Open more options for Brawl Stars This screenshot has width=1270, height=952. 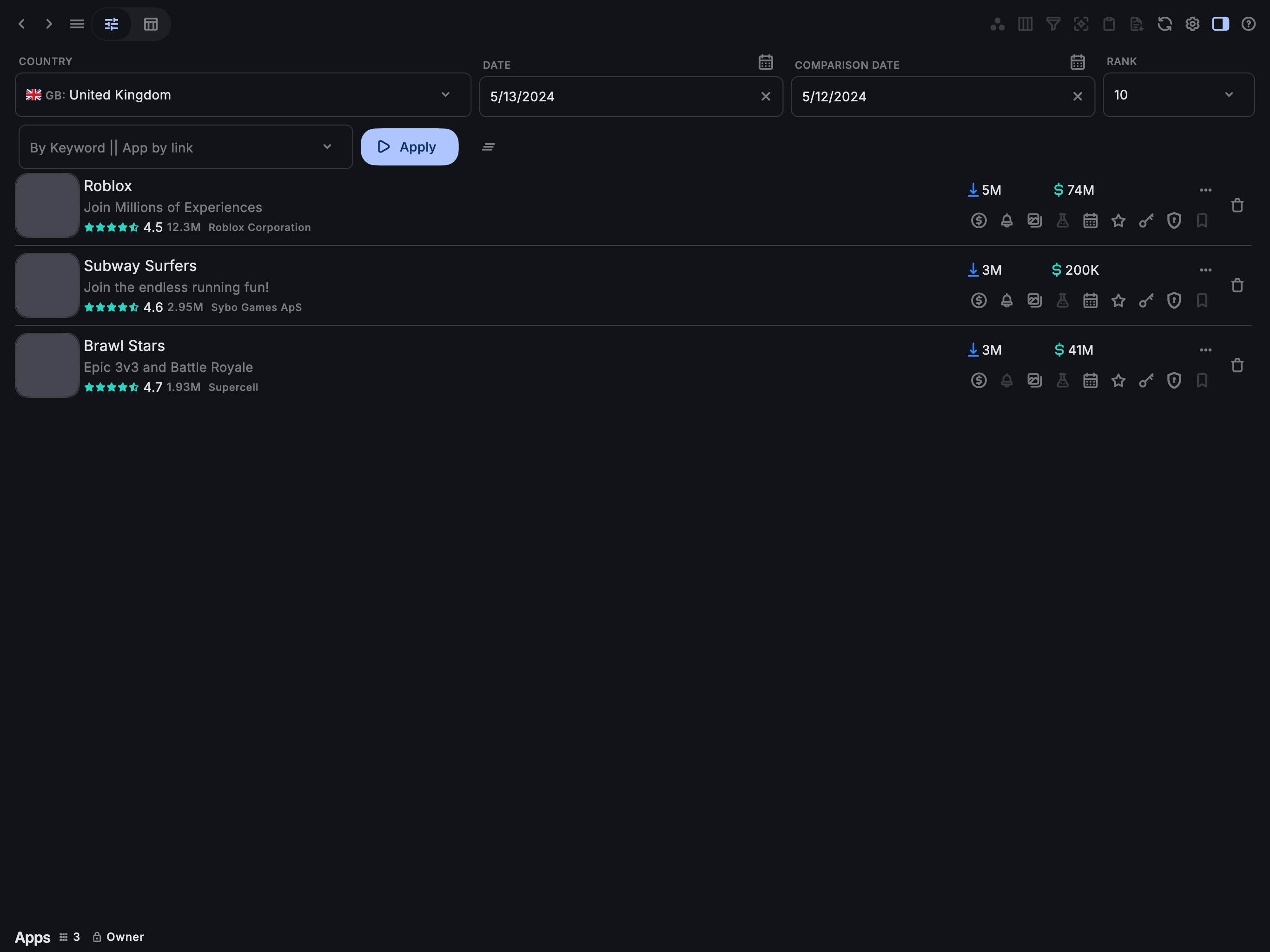[x=1206, y=350]
